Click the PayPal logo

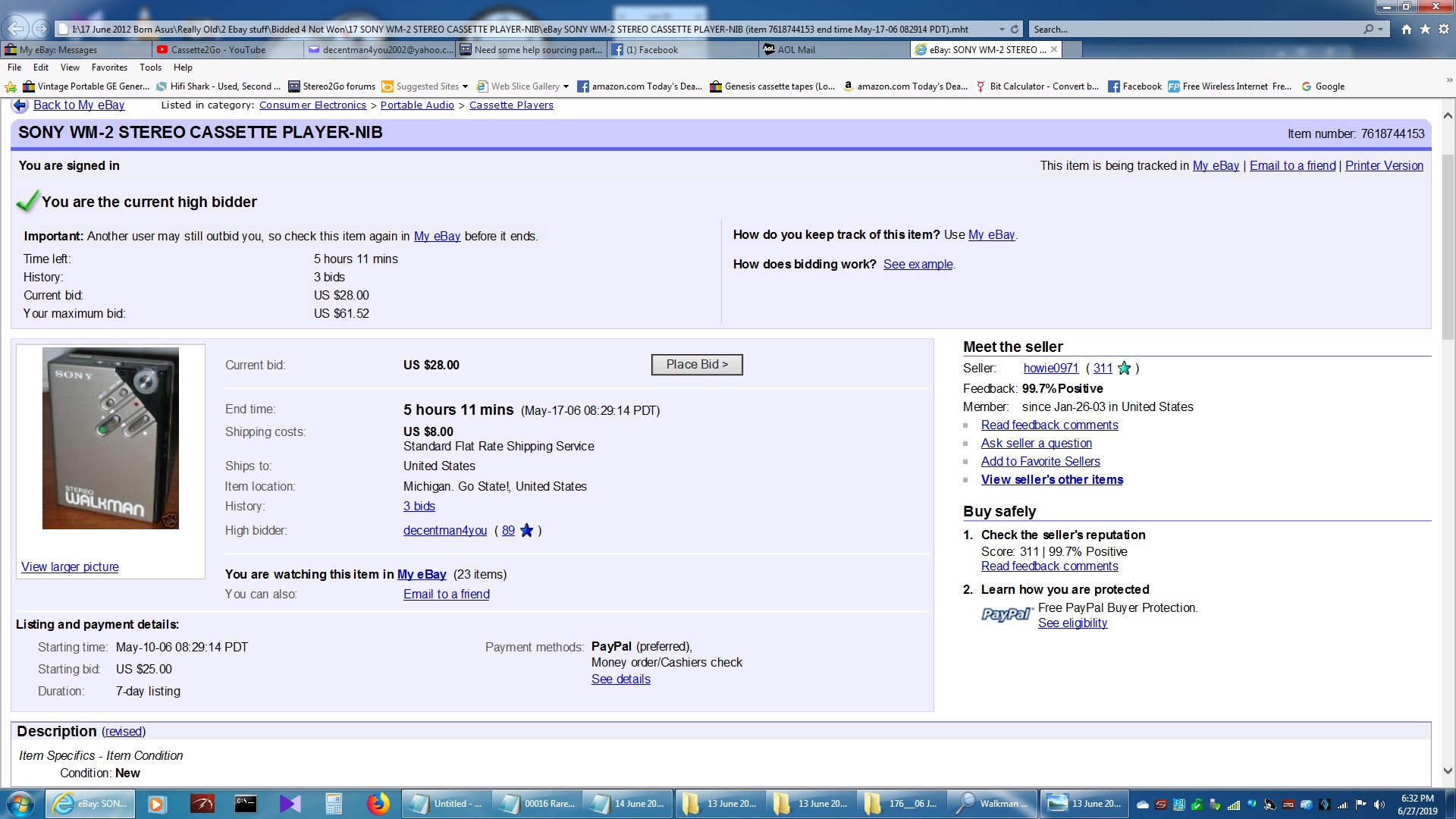click(x=1007, y=613)
